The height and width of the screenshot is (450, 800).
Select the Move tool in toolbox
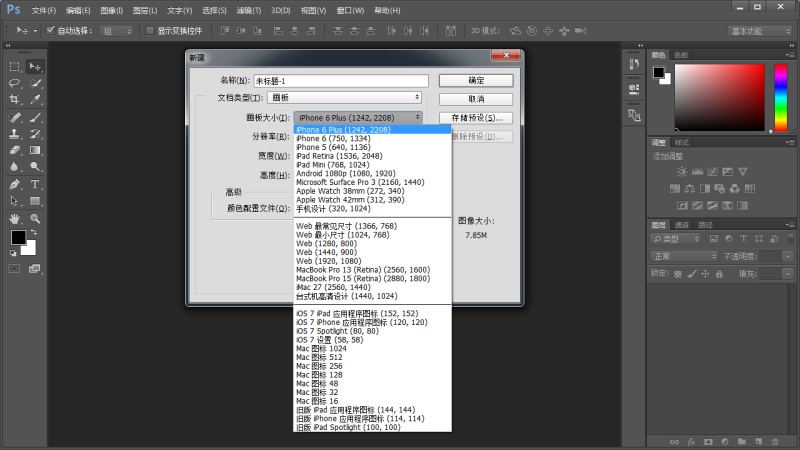(35, 67)
